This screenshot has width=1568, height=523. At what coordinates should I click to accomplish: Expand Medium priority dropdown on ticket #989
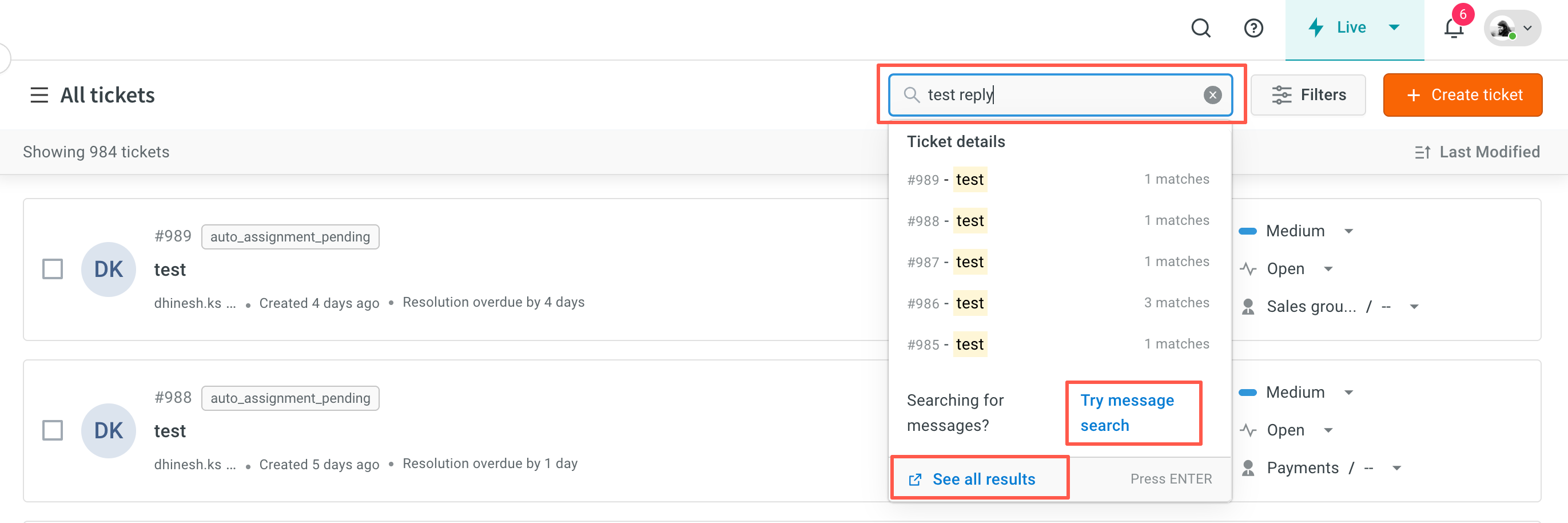(1348, 231)
